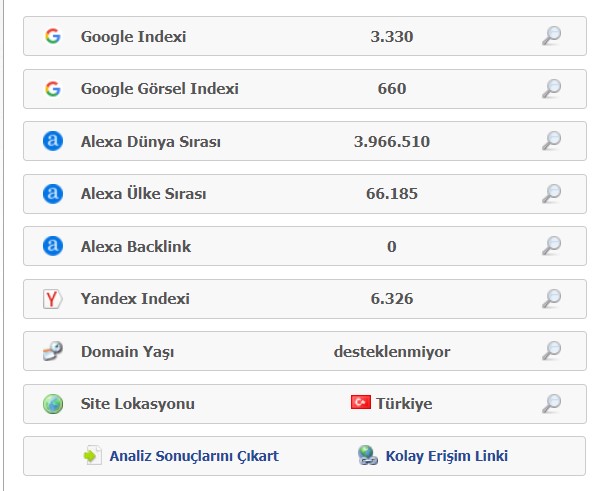Click the magnifier icon for Google Görsel Indexi
This screenshot has height=491, width=599.
552,89
